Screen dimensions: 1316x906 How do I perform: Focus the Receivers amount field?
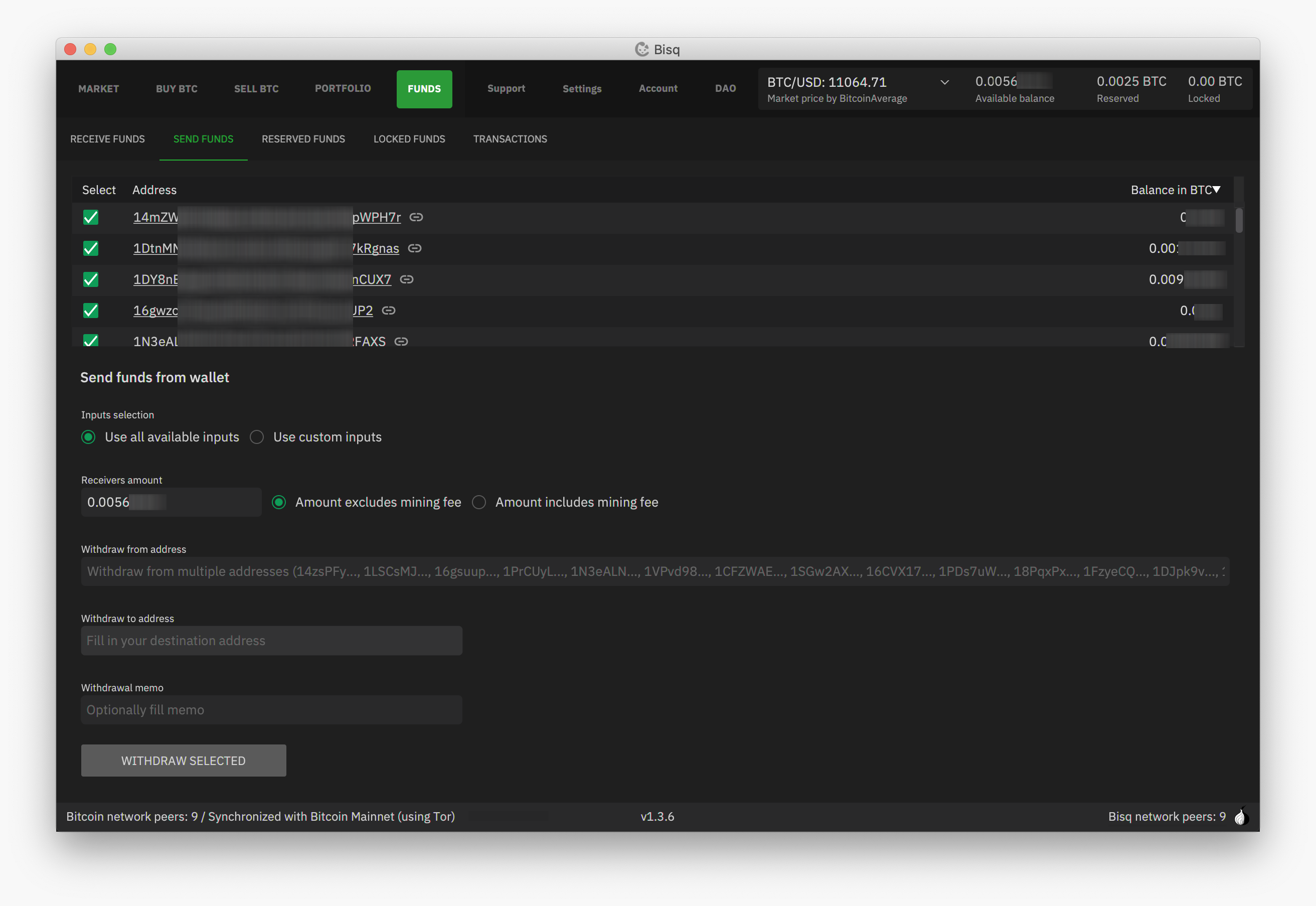point(171,502)
